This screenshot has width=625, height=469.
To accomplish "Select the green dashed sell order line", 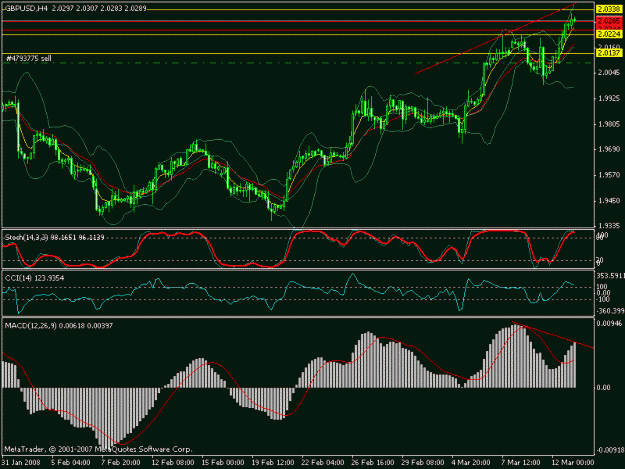I will coord(298,63).
